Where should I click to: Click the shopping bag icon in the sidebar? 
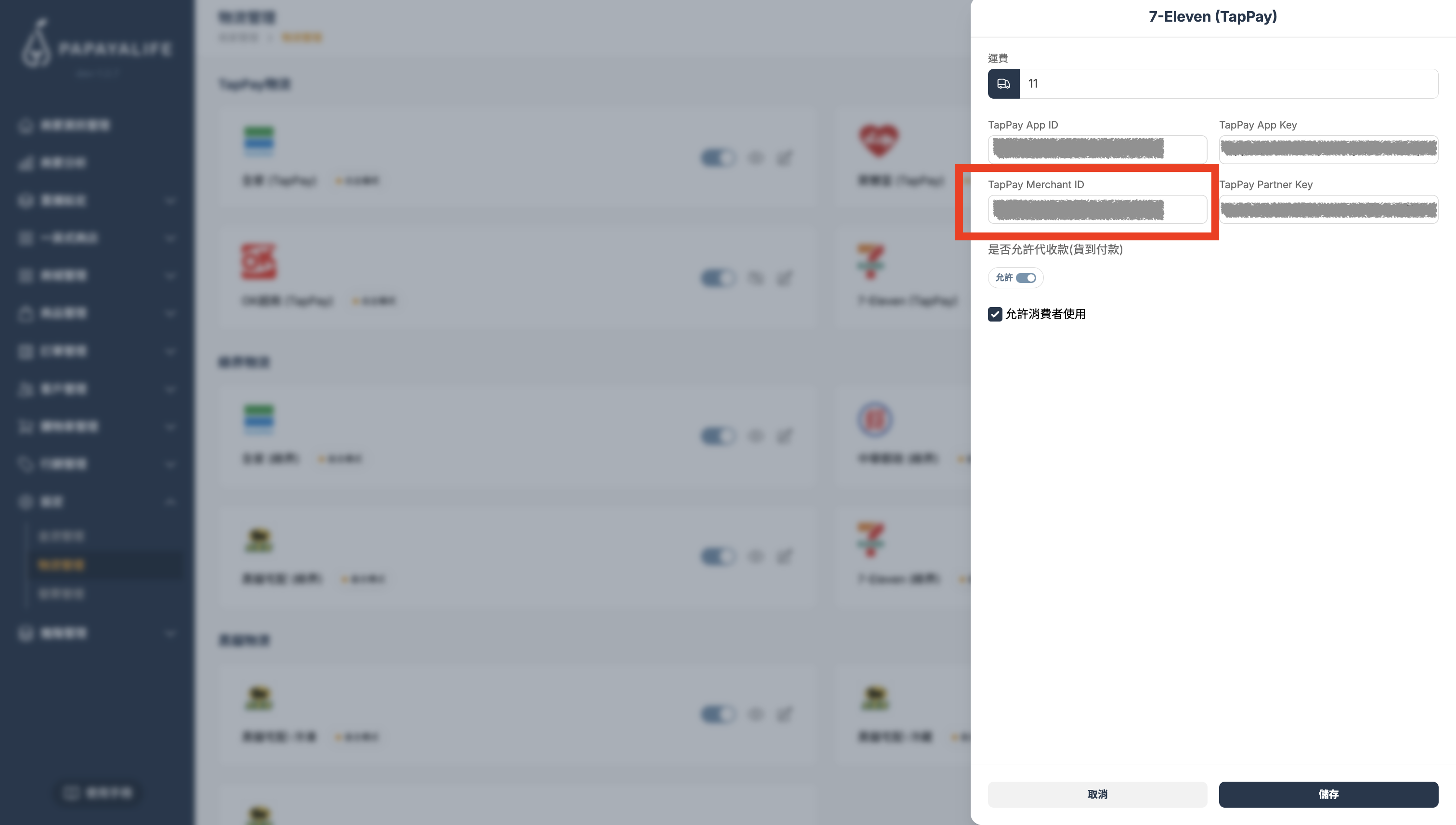[x=26, y=314]
